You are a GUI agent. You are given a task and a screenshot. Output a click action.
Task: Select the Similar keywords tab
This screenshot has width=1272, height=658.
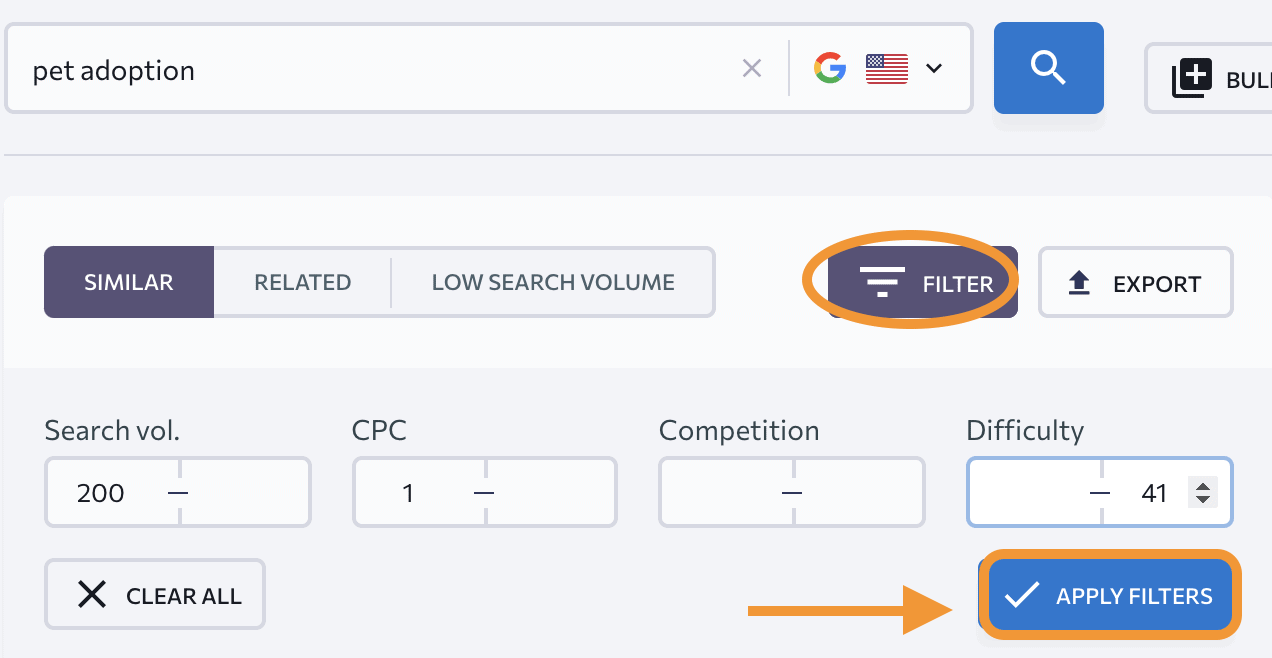point(128,282)
